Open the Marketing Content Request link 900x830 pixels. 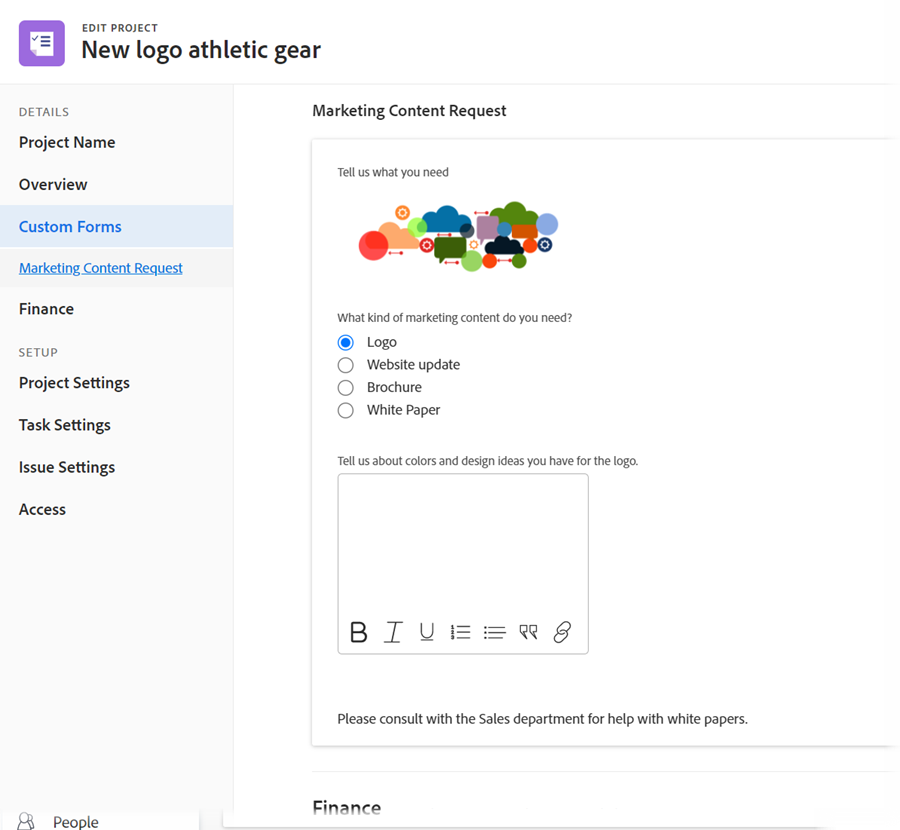click(100, 268)
